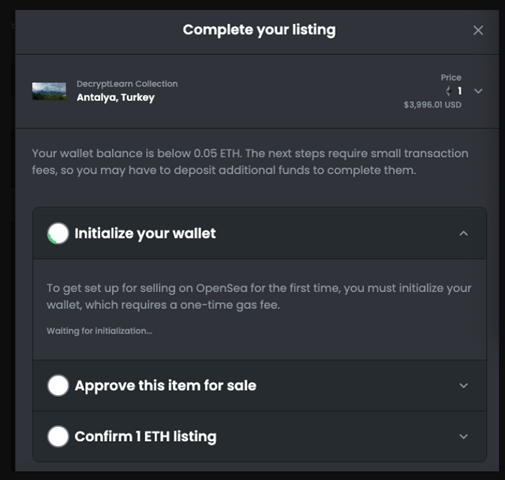Expand the Price details chevron
This screenshot has height=480, width=505.
point(478,91)
